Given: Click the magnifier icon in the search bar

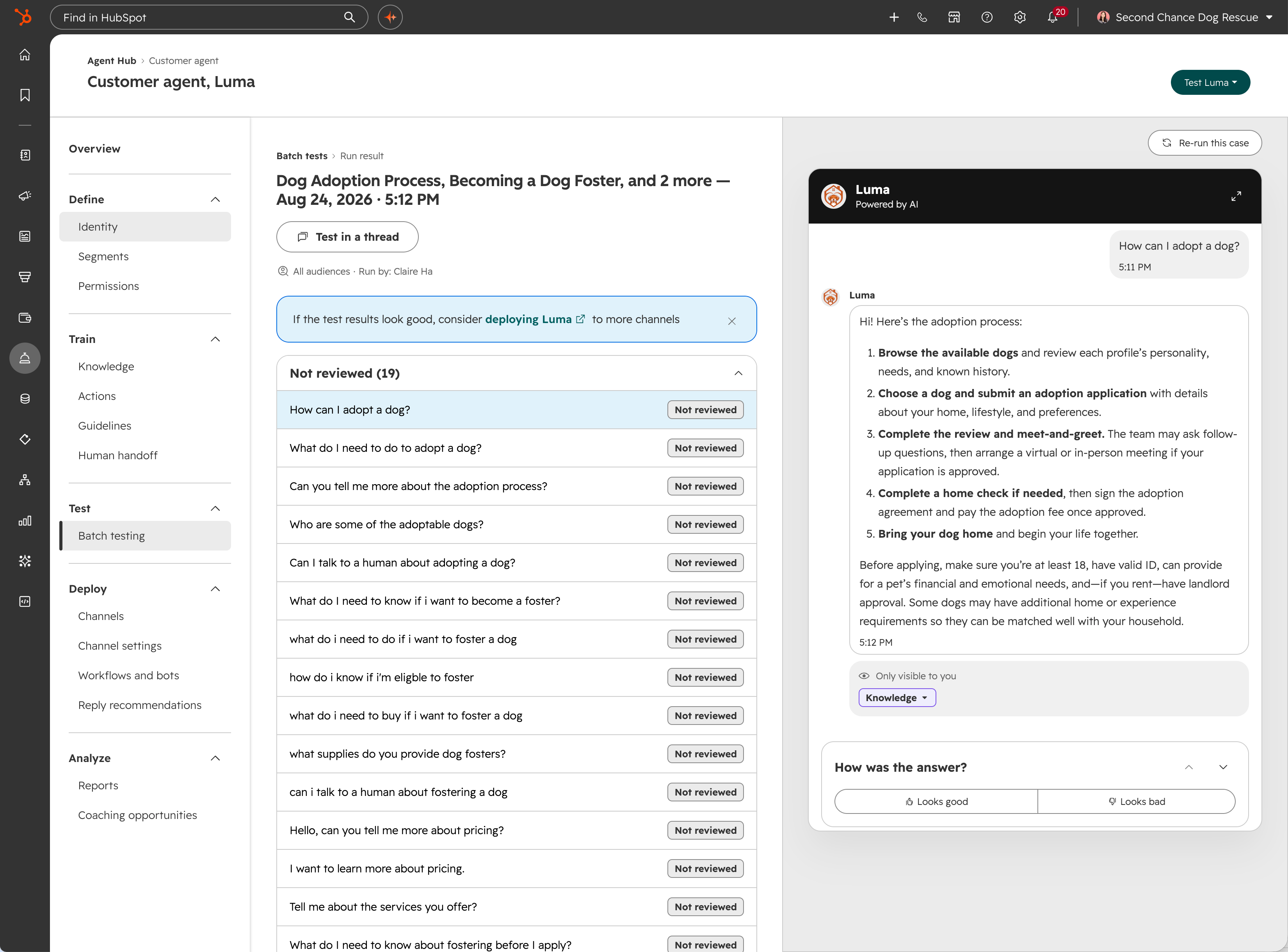Looking at the screenshot, I should click(349, 17).
